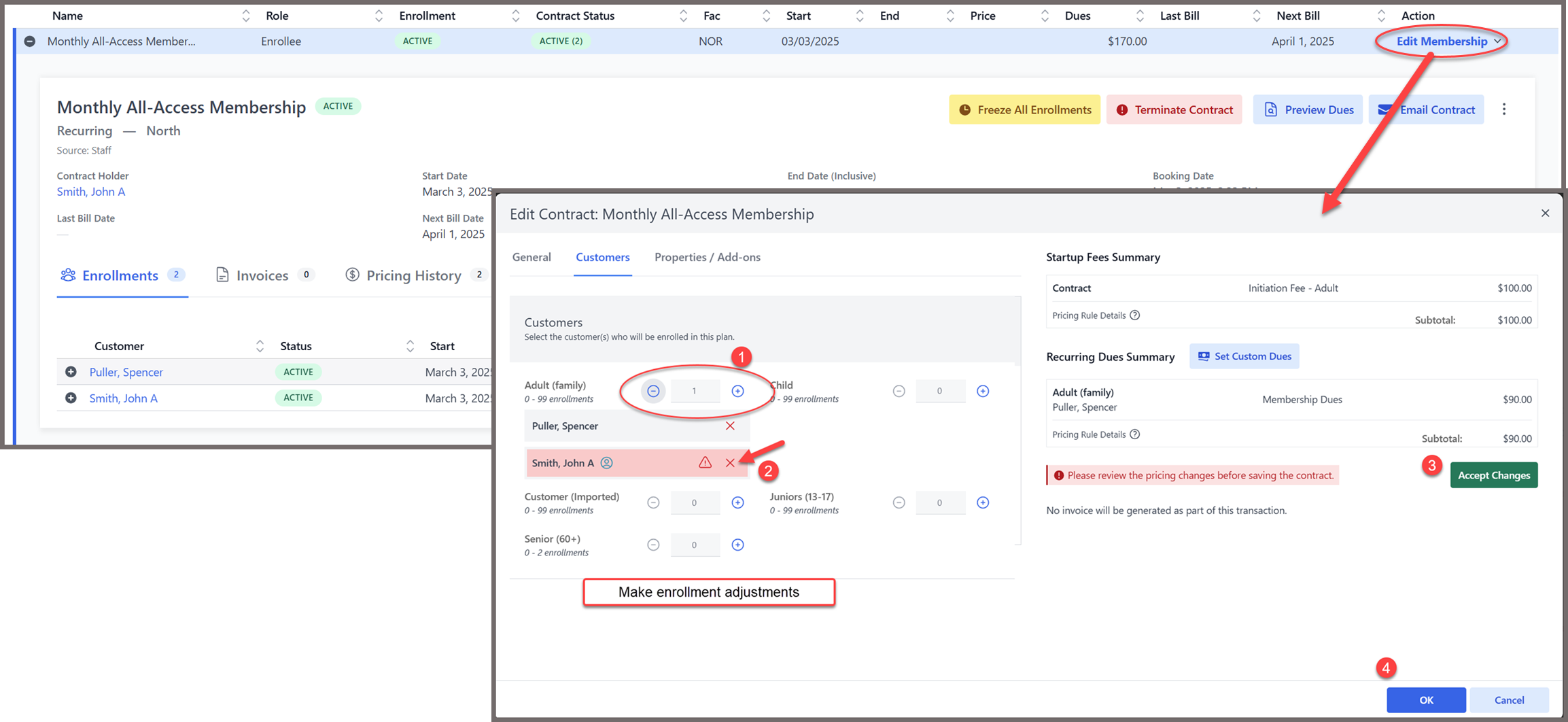Screen dimensions: 1568x722
Task: Click the $170.00 dues value
Action: pos(1128,41)
